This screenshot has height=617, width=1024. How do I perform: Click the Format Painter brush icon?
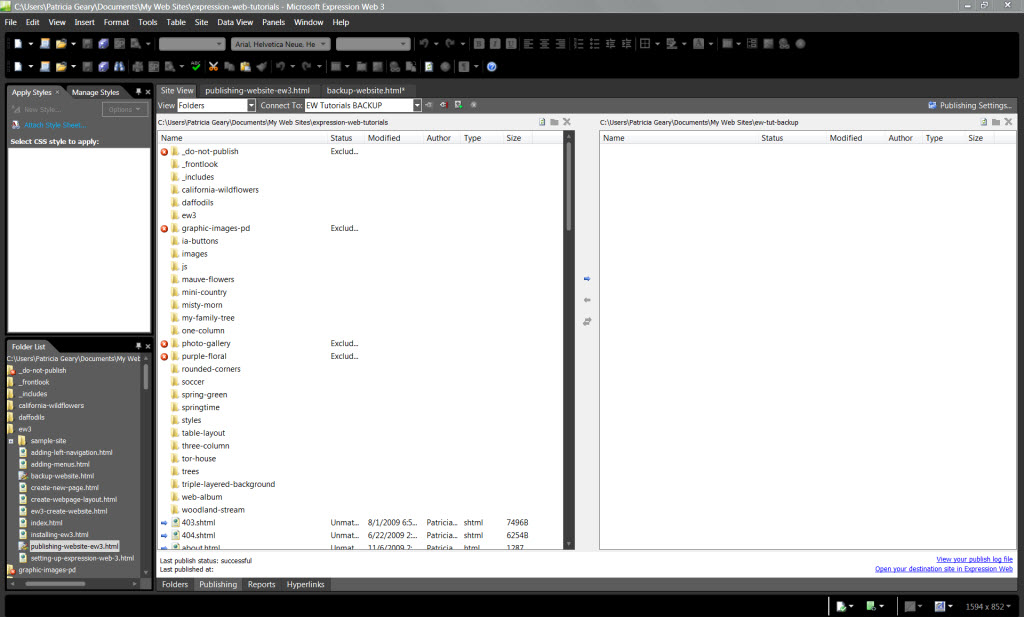[x=261, y=67]
